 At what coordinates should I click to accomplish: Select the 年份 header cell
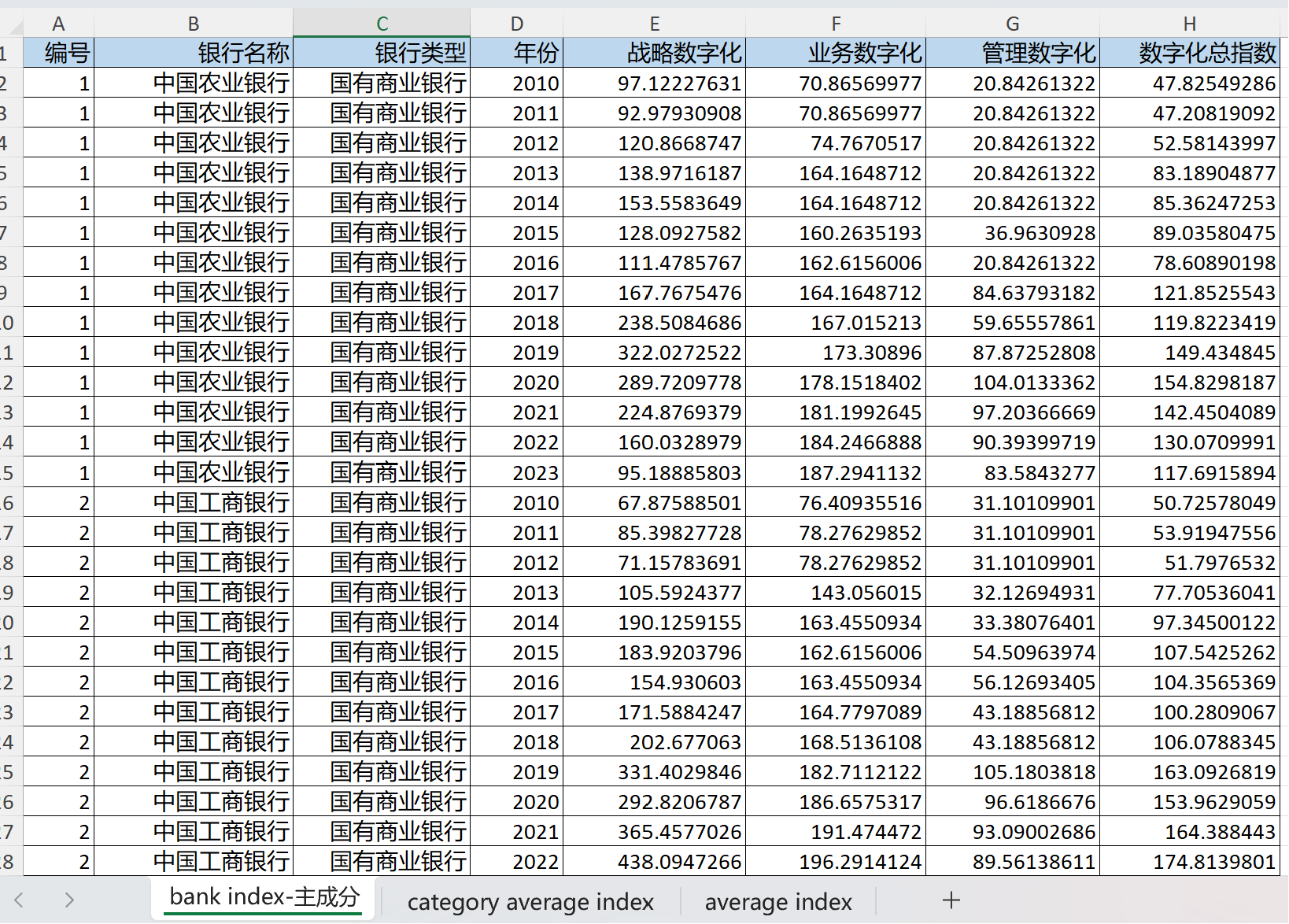[x=516, y=53]
